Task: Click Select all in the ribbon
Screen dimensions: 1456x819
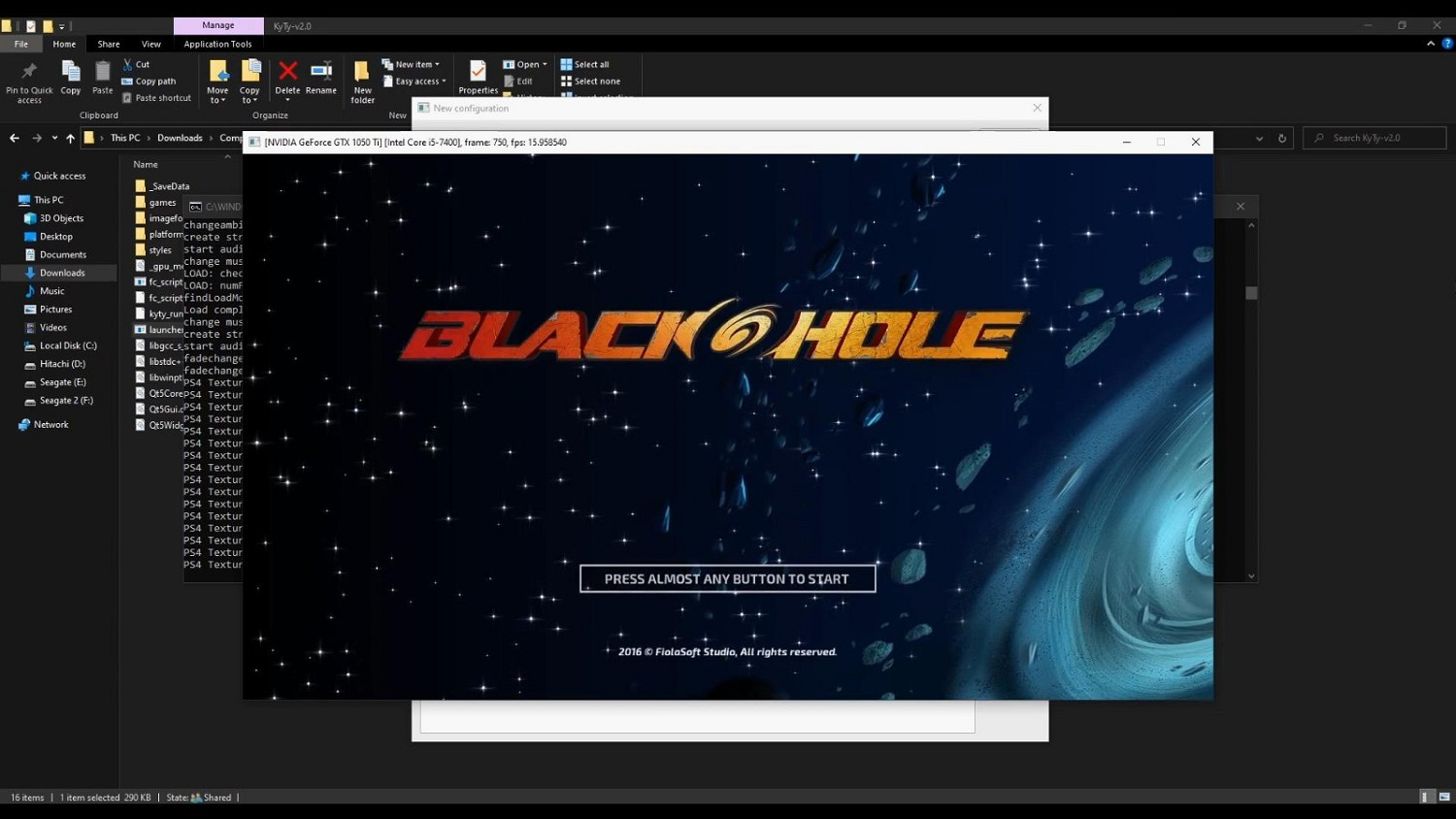Action: 585,65
